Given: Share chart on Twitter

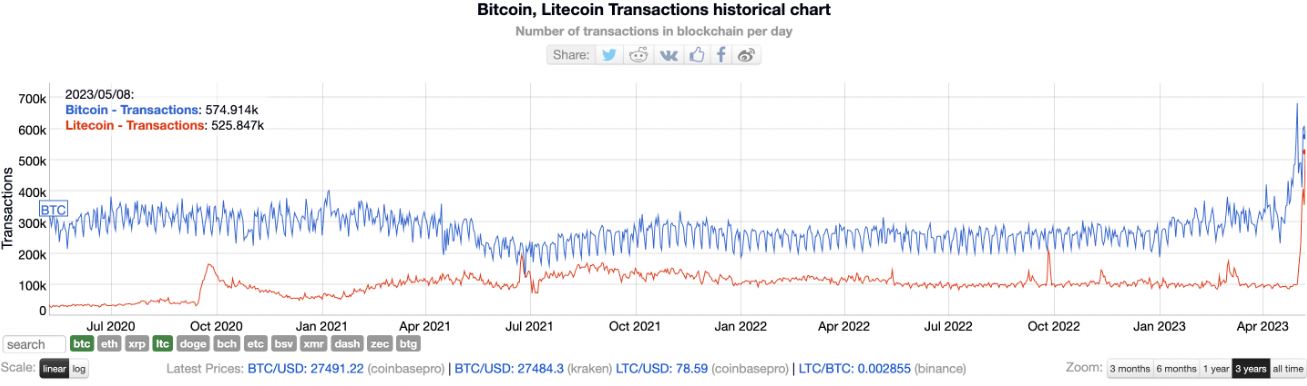Looking at the screenshot, I should click(608, 55).
